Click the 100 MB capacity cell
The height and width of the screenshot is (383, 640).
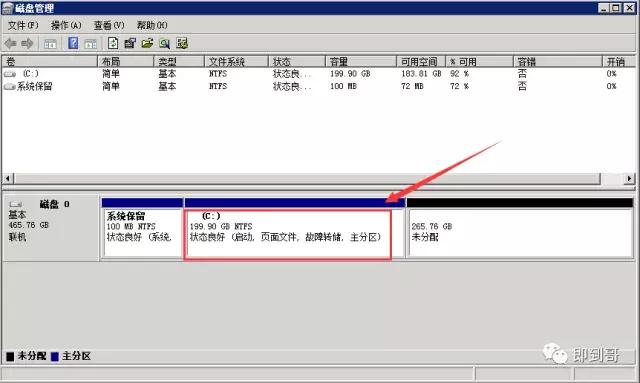point(343,87)
